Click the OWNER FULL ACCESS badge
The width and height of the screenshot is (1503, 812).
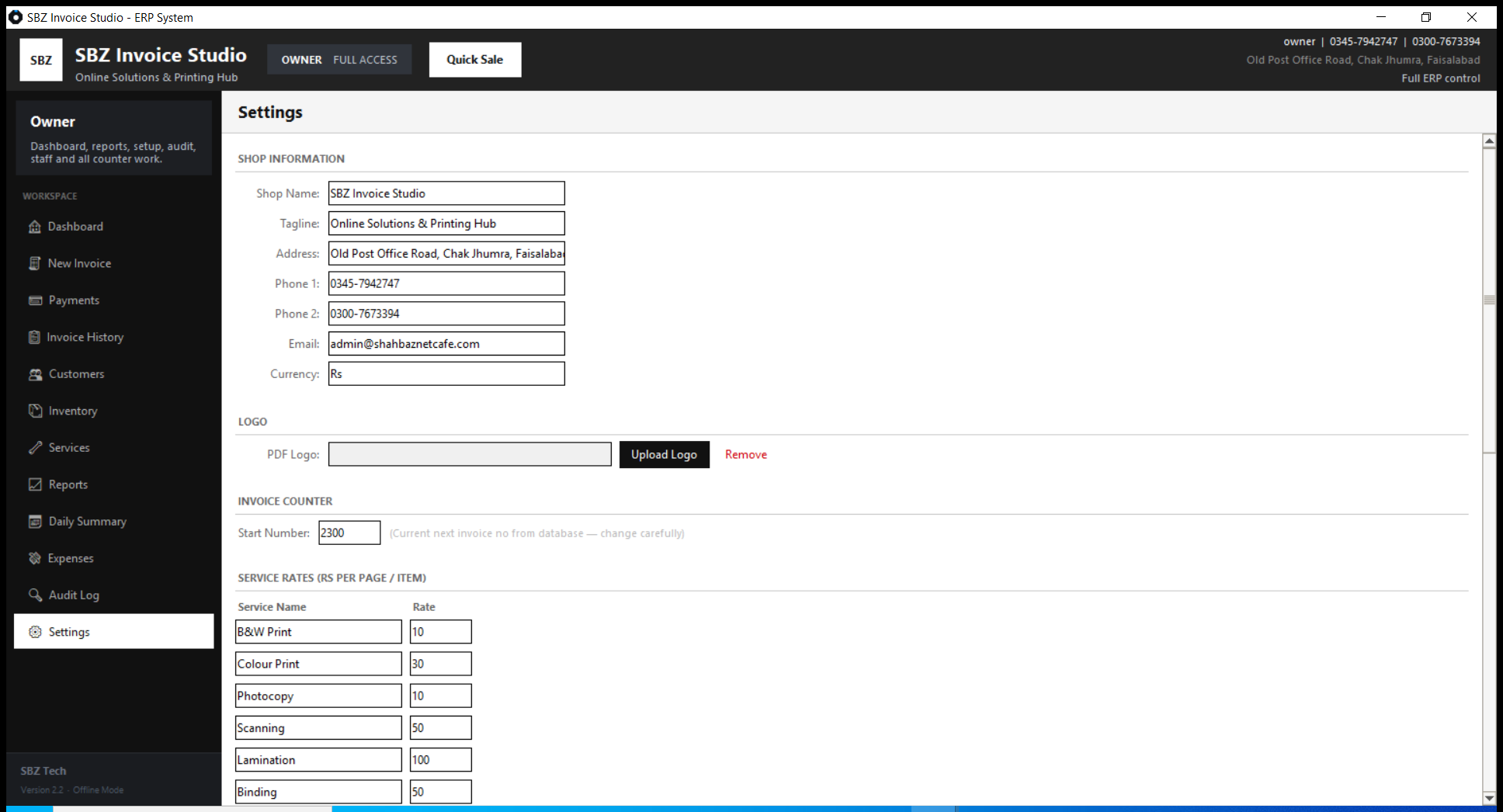[339, 60]
